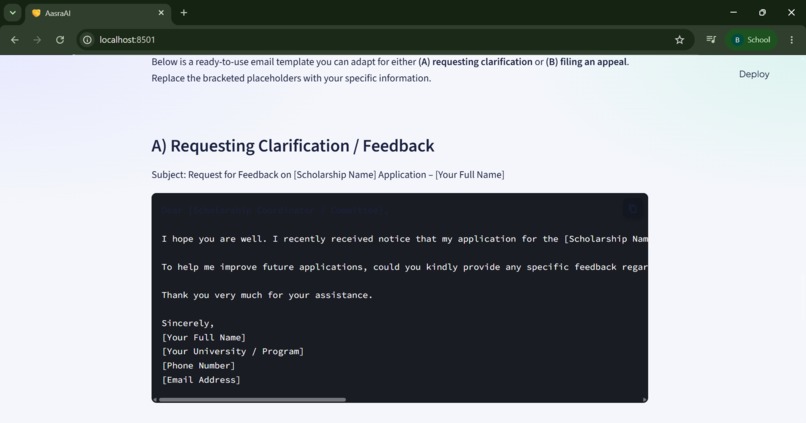Click the browser forward arrow
This screenshot has height=423, width=806.
point(37,40)
